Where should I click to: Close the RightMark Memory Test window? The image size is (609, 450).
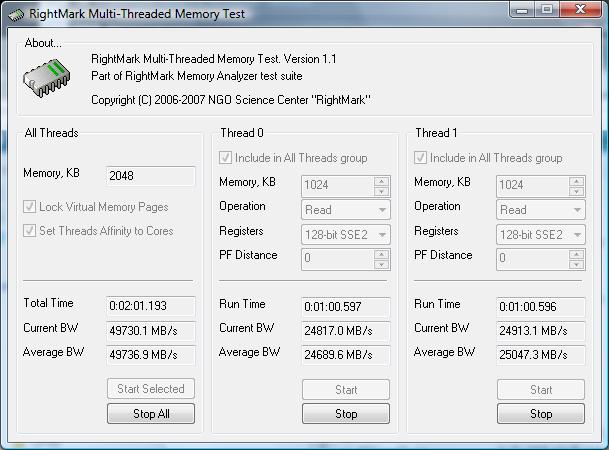[581, 9]
